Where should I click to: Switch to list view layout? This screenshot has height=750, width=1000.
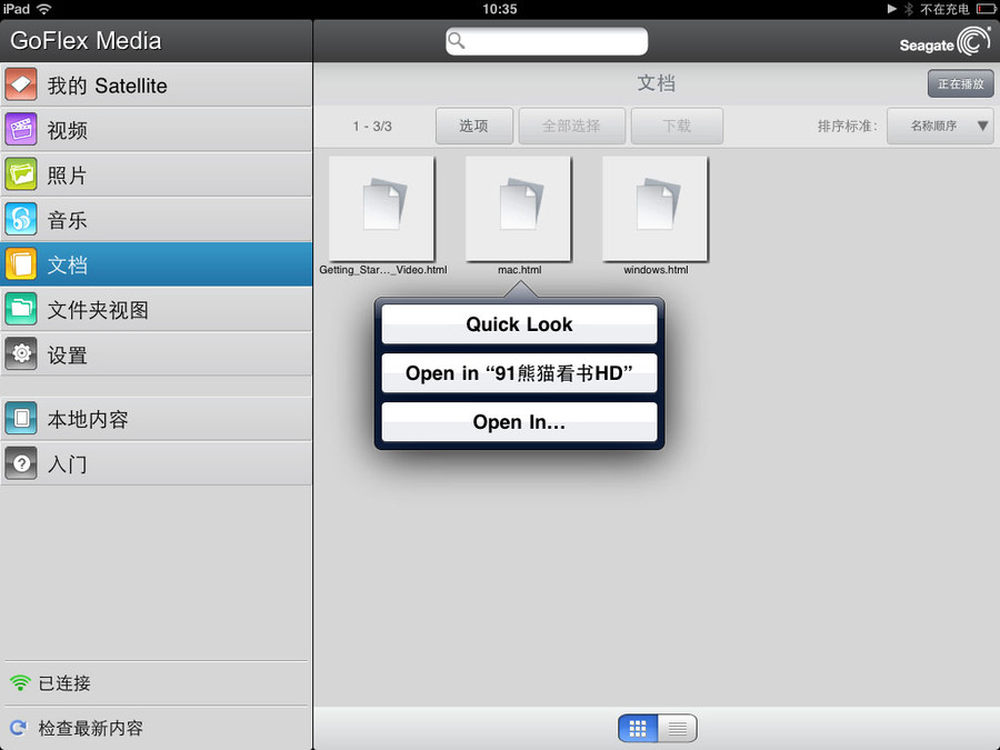[x=677, y=728]
